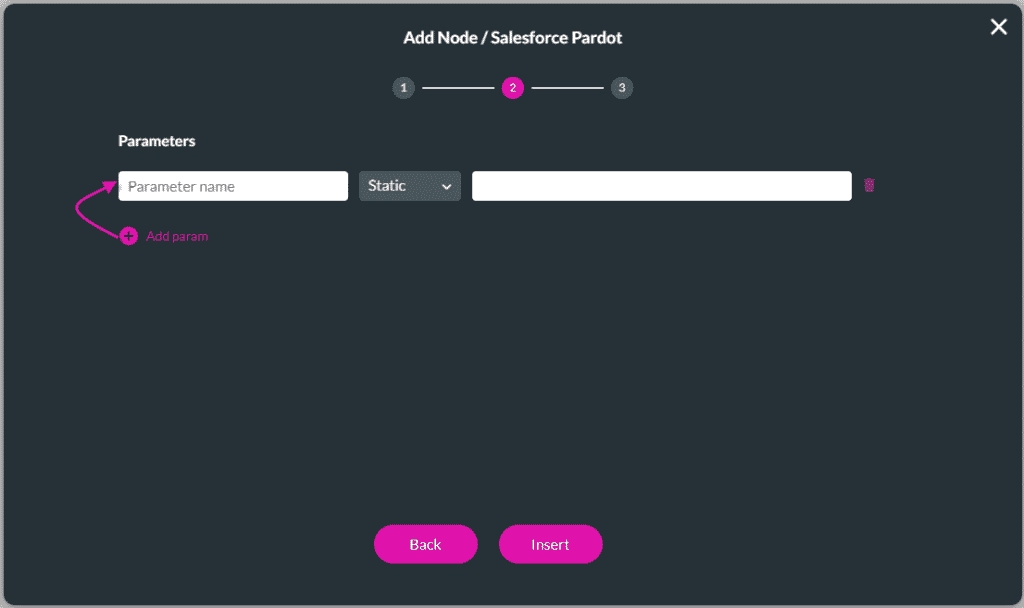
Task: Click the empty static value text box
Action: pos(661,185)
